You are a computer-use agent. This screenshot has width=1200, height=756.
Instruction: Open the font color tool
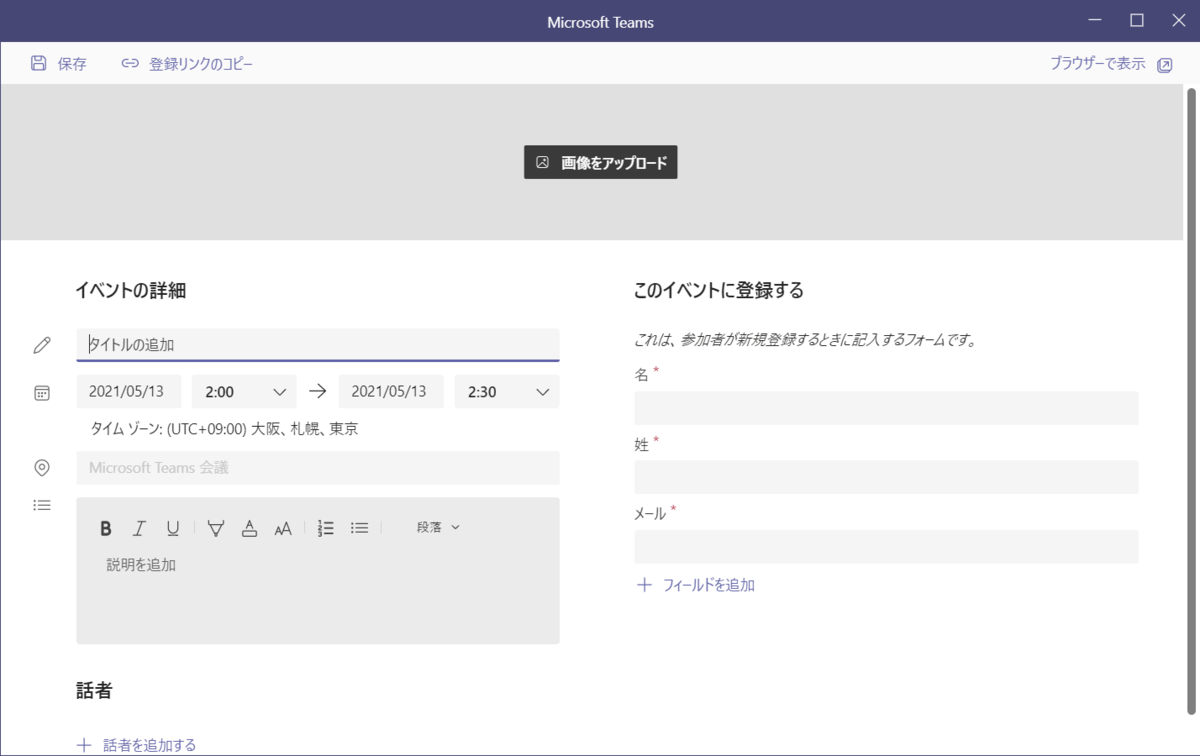(x=250, y=528)
